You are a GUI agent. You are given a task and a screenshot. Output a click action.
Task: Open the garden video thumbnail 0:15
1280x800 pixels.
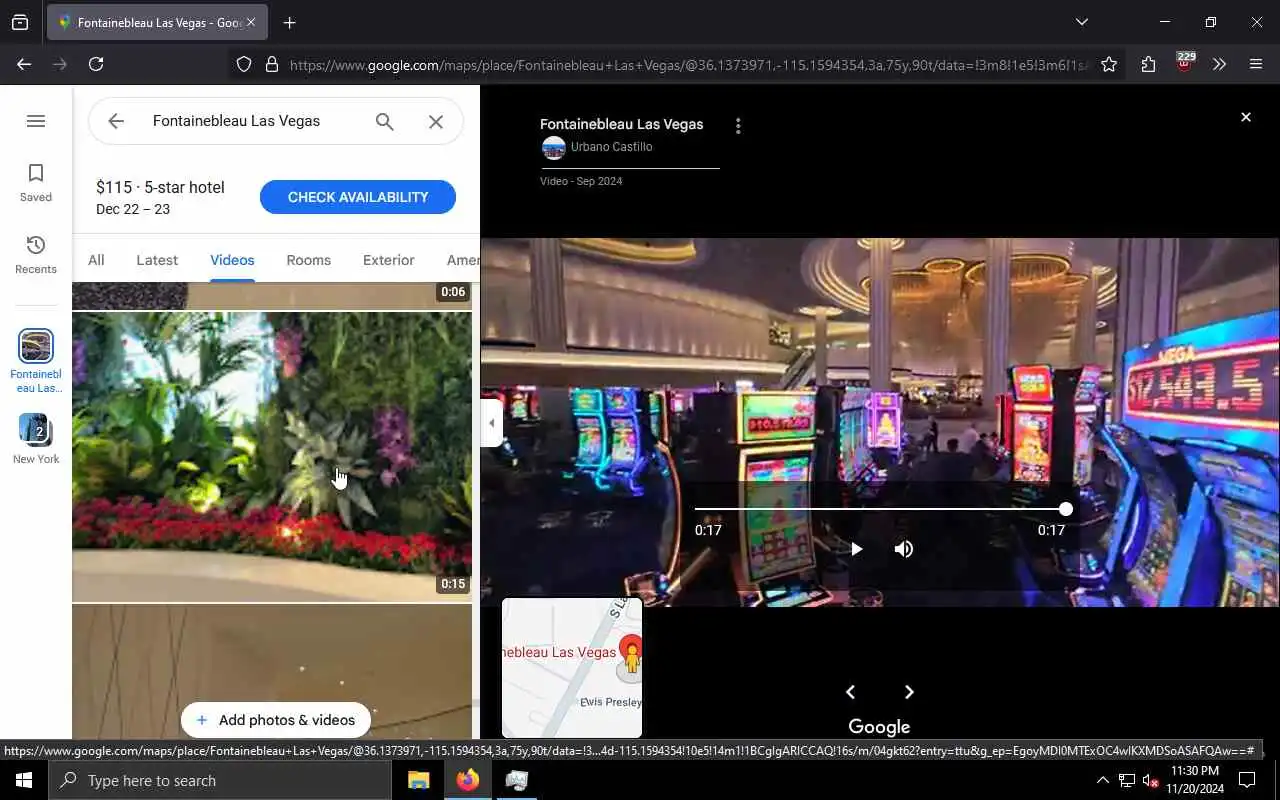pyautogui.click(x=272, y=457)
